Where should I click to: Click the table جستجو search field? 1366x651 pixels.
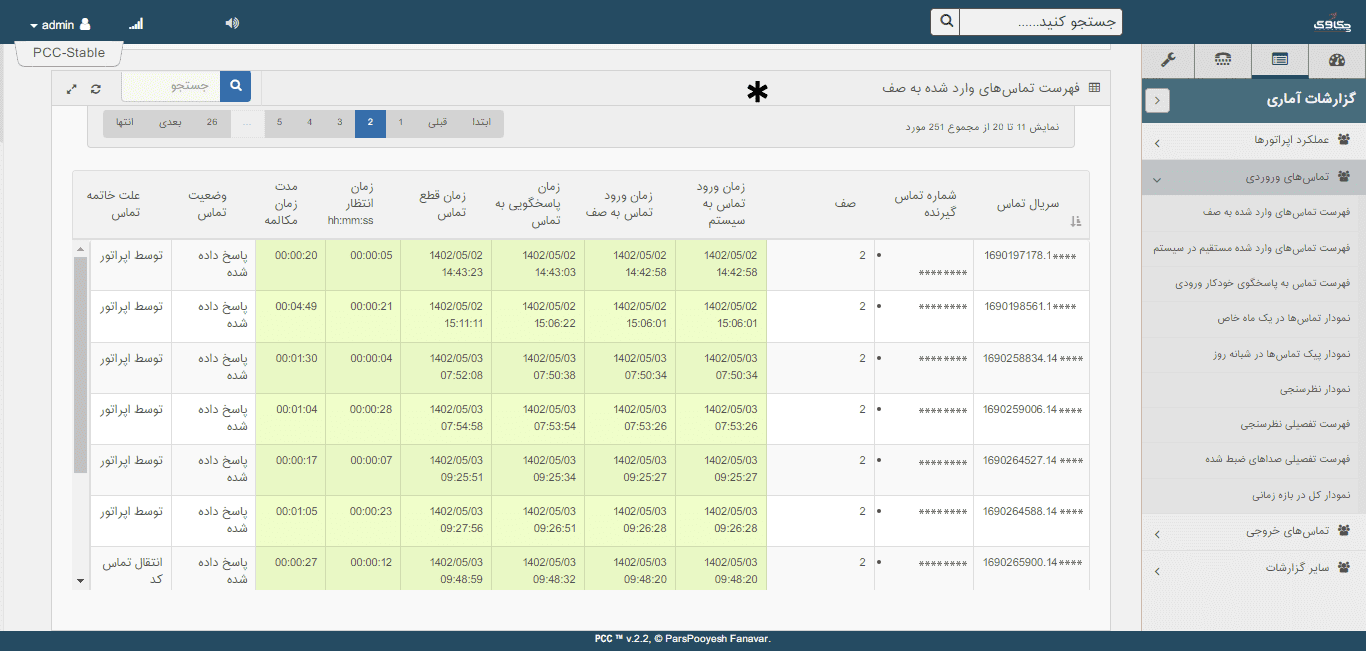click(x=171, y=86)
